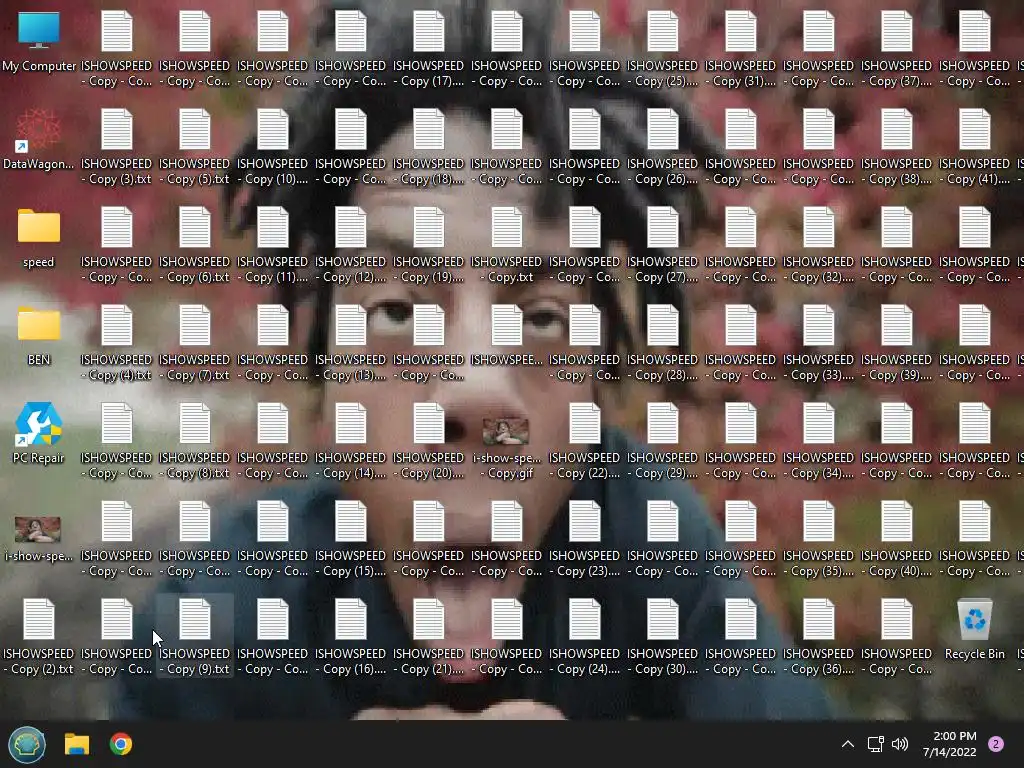1024x768 pixels.
Task: Select ISHOWSPEED - Copy (23) file
Action: click(584, 539)
